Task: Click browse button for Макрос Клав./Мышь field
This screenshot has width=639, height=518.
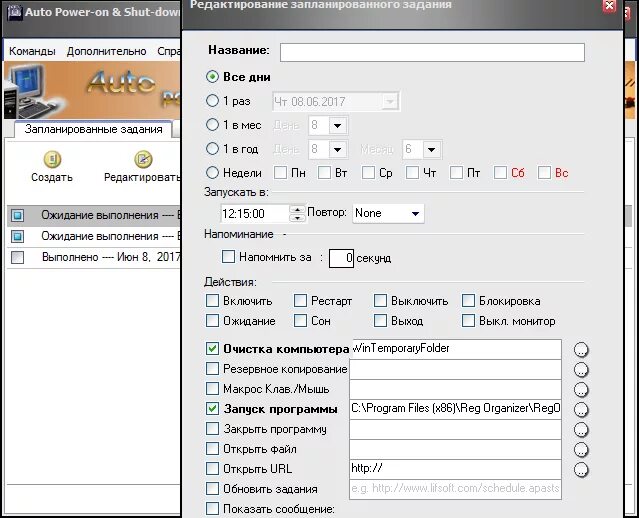Action: (581, 390)
